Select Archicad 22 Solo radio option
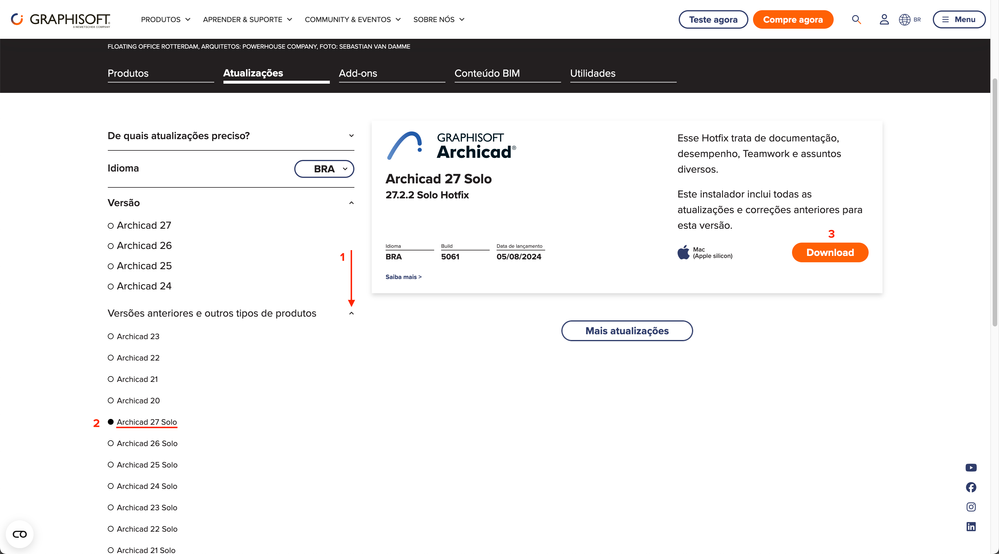The width and height of the screenshot is (999, 554). coord(111,529)
